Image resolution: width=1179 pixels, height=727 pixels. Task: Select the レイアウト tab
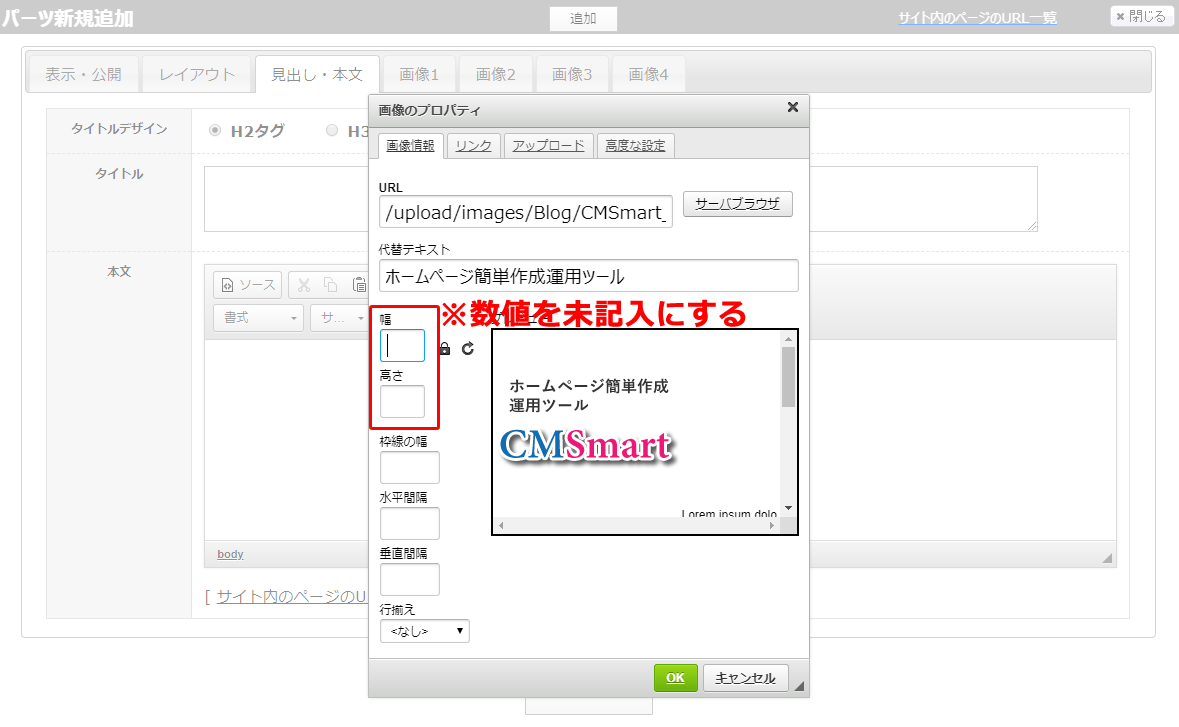pyautogui.click(x=197, y=75)
